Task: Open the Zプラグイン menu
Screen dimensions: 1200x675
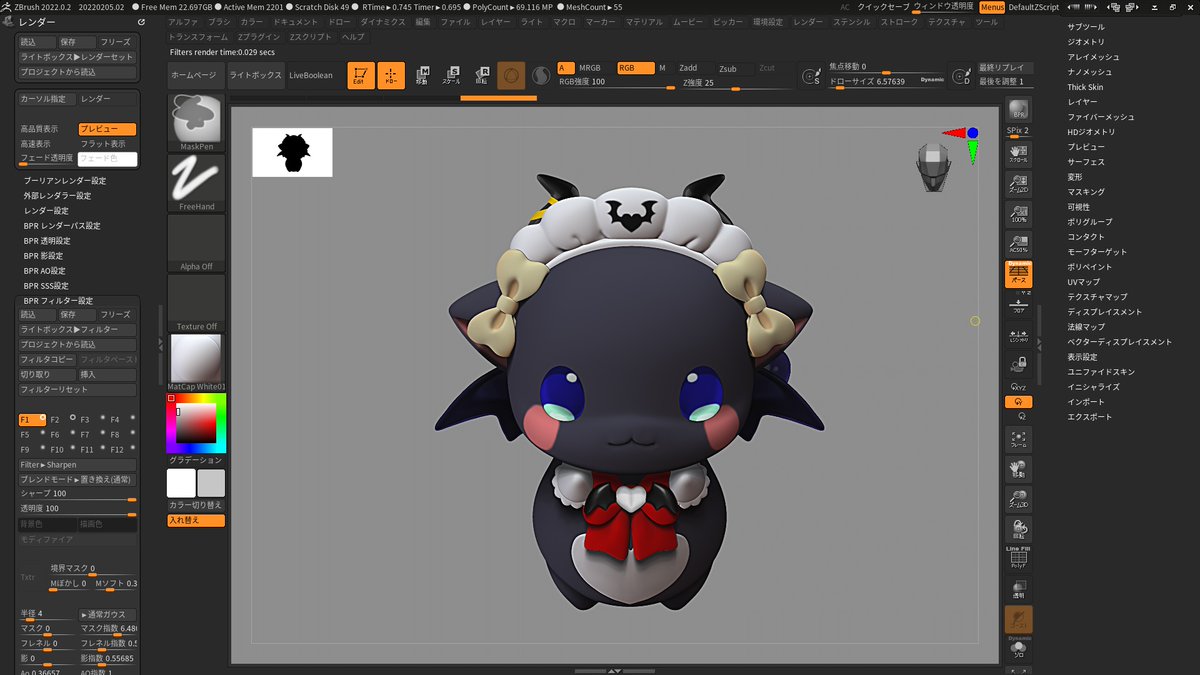Action: 259,36
